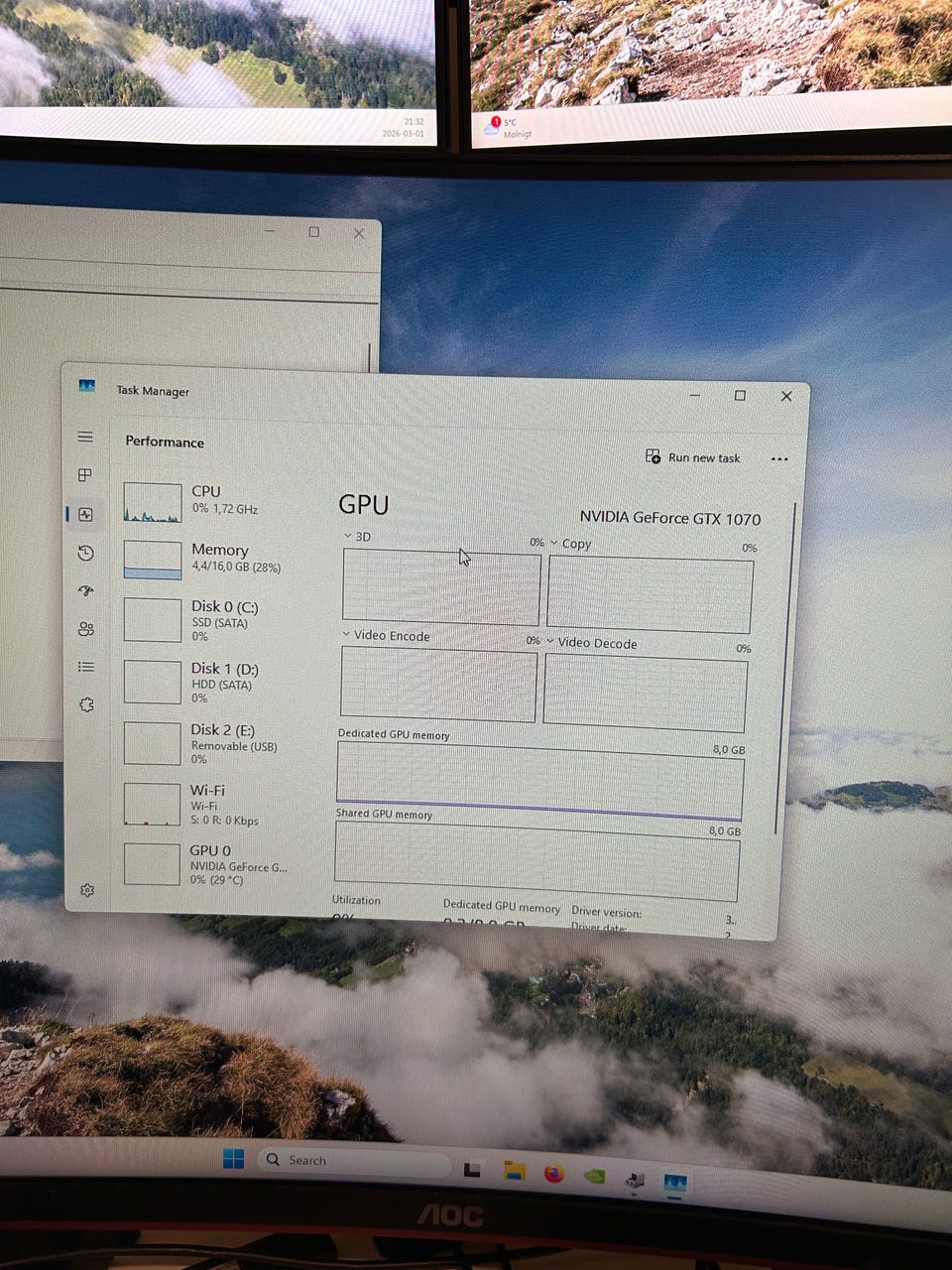Maximize the background window behind Task Manager

(314, 232)
